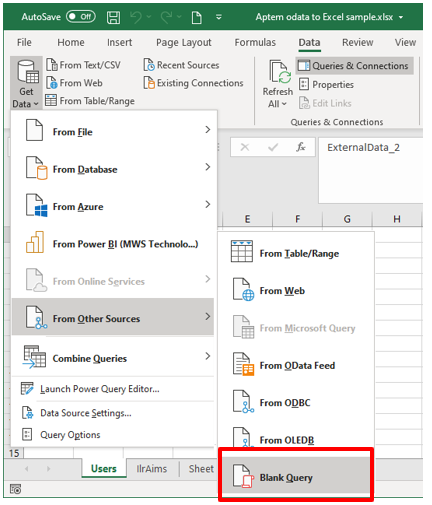The height and width of the screenshot is (505, 432).
Task: Click From Web in the ribbon
Action: click(74, 83)
